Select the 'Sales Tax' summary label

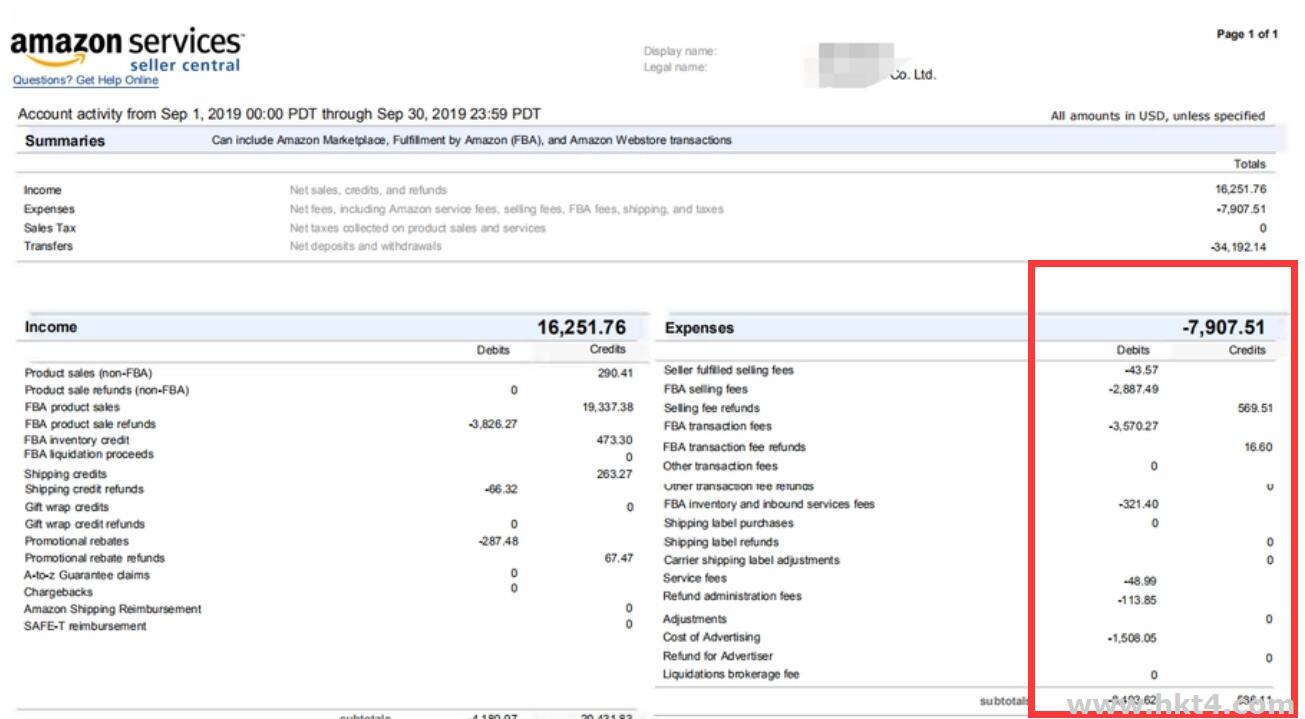[x=50, y=228]
